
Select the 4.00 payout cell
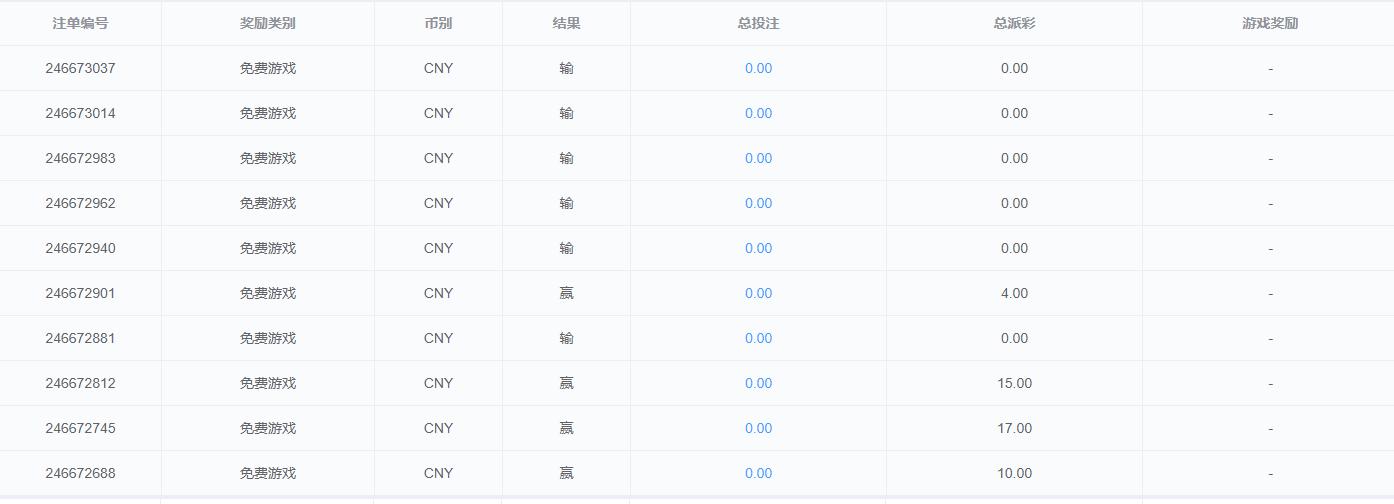[x=1014, y=293]
